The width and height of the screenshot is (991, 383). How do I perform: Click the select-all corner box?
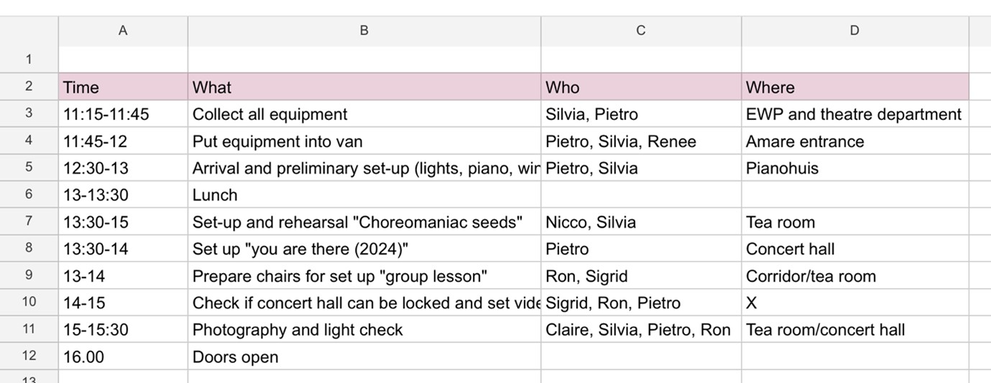click(29, 31)
